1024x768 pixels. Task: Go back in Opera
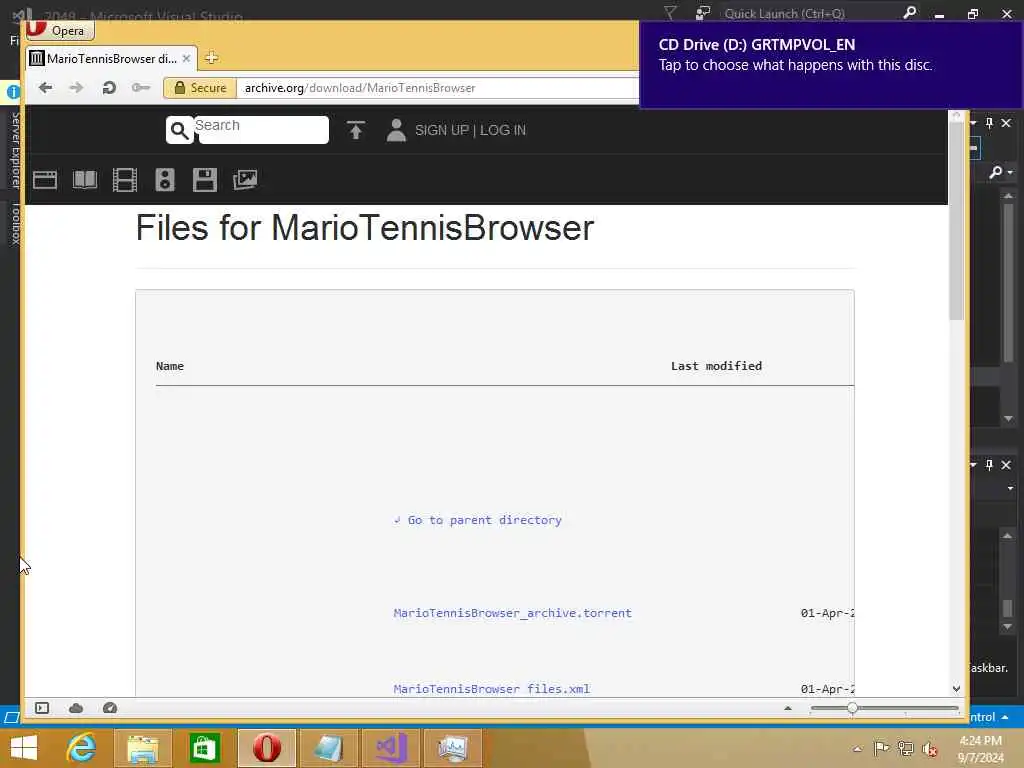45,88
